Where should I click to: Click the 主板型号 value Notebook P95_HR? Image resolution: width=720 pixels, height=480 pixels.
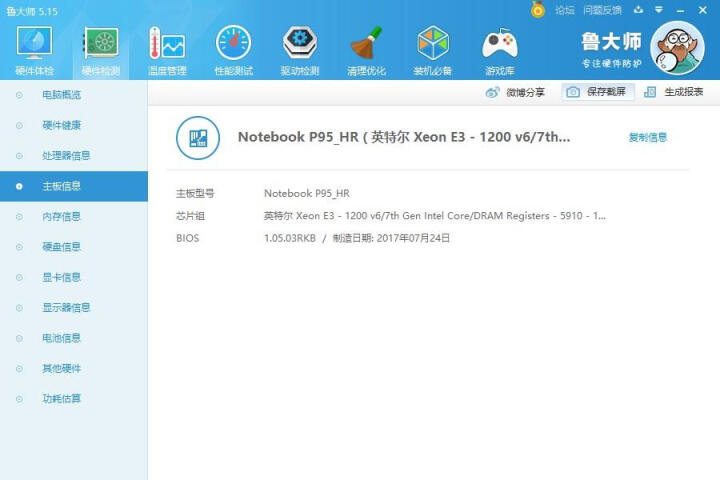[307, 193]
